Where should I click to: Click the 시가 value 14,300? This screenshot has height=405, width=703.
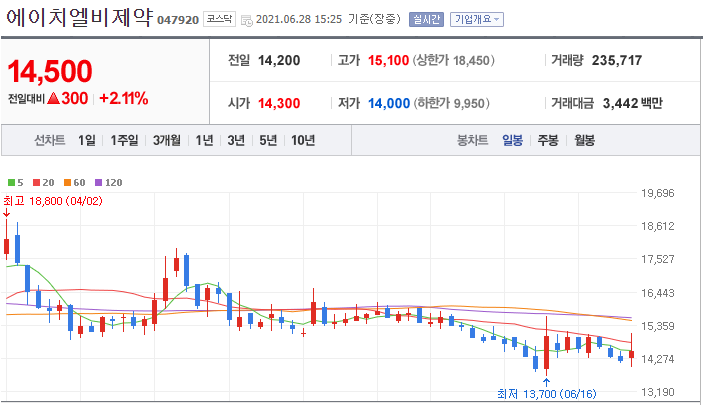pos(279,103)
